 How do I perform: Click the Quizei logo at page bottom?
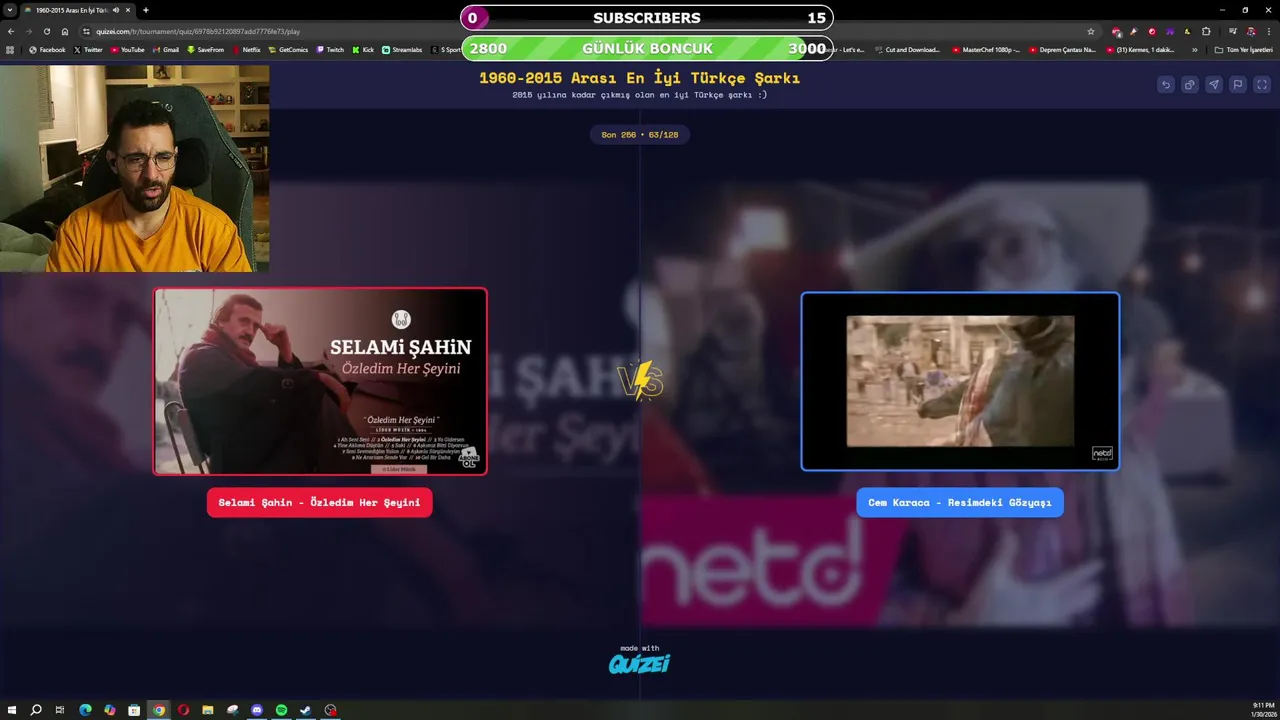[x=639, y=663]
